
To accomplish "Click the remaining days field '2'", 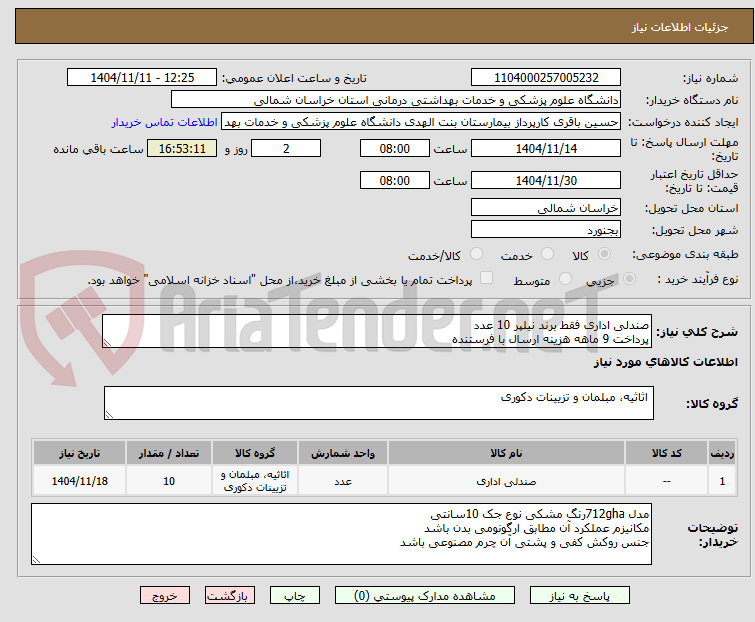I will (286, 148).
